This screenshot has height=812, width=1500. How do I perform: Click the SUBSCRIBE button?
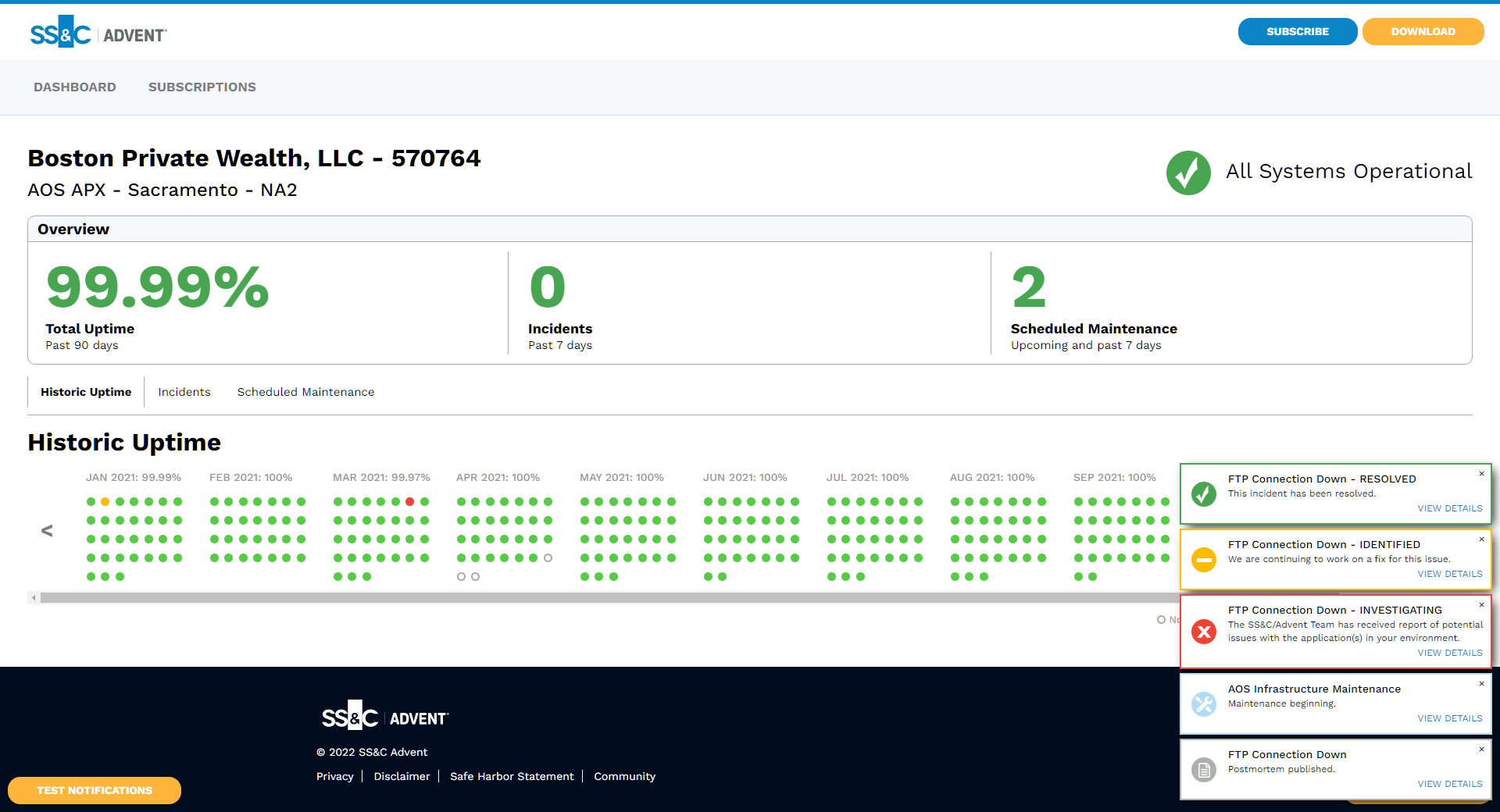coord(1297,31)
